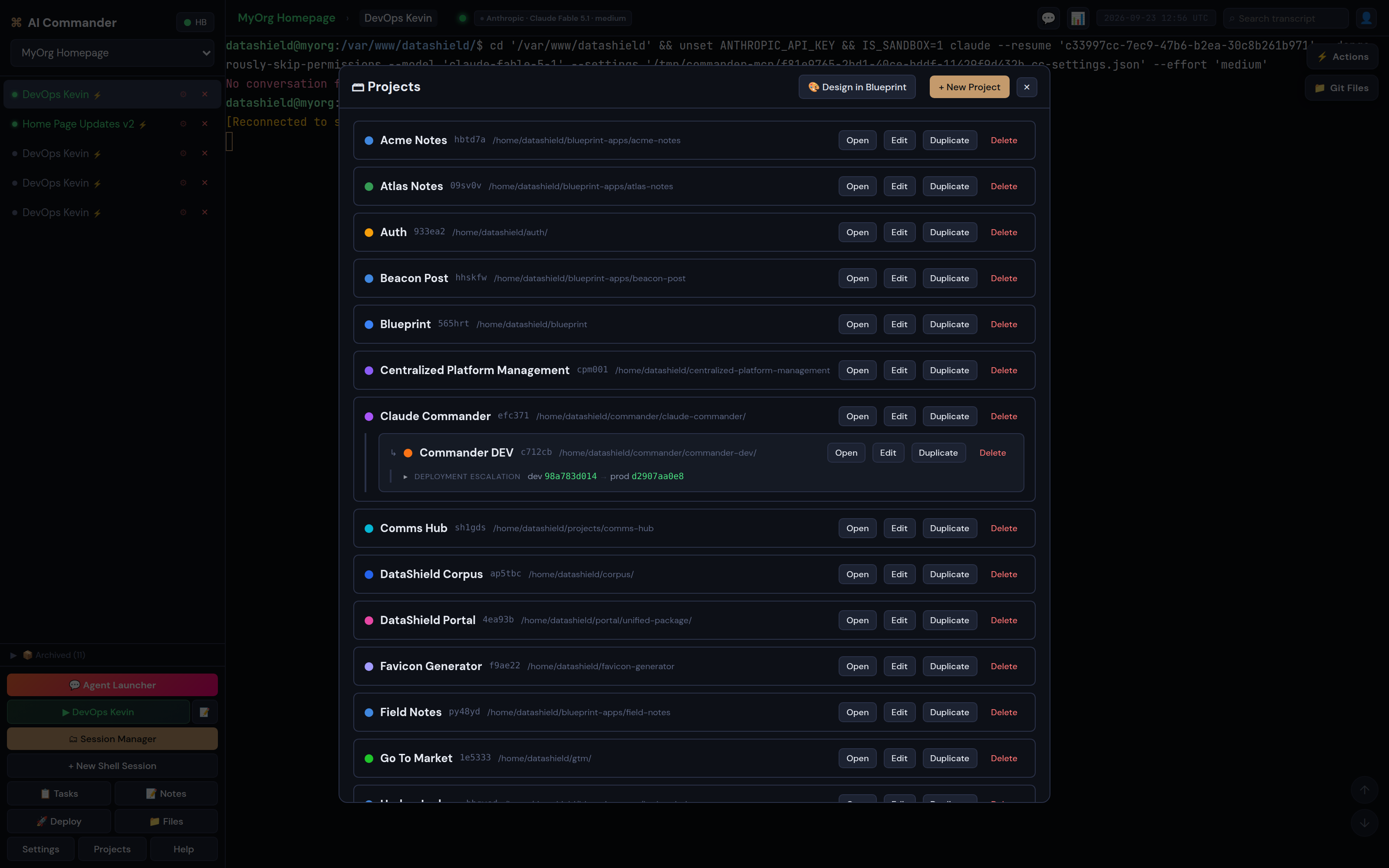The width and height of the screenshot is (1389, 868).
Task: Open settings gear for Home Page Updates v2
Action: tap(183, 124)
